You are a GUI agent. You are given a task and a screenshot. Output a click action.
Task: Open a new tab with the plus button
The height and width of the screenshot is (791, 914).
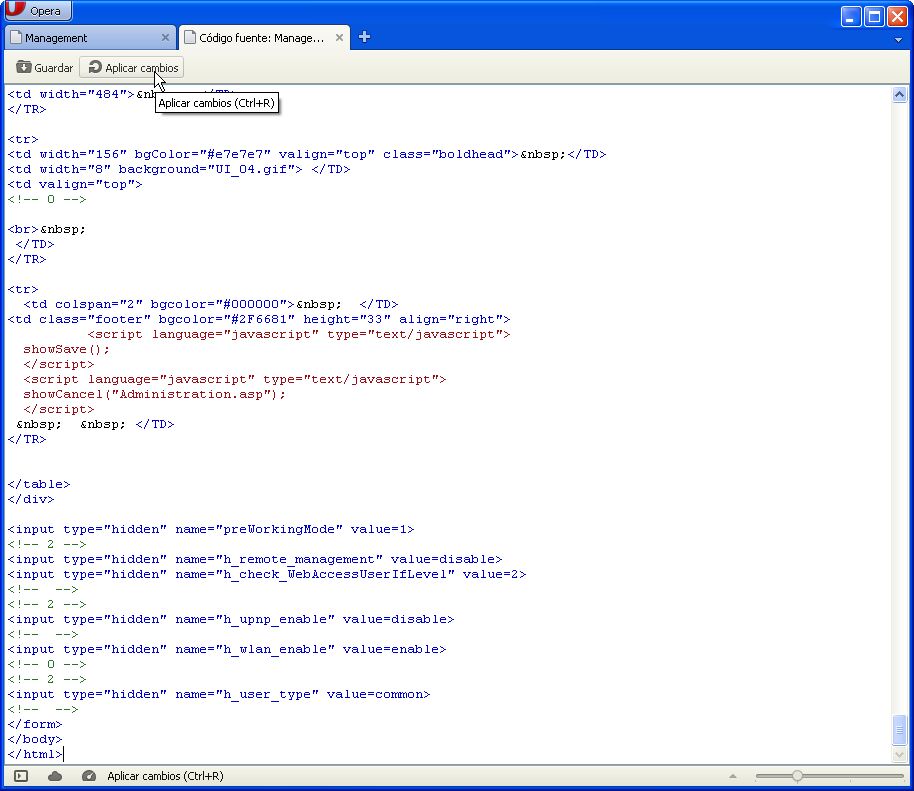pos(364,37)
